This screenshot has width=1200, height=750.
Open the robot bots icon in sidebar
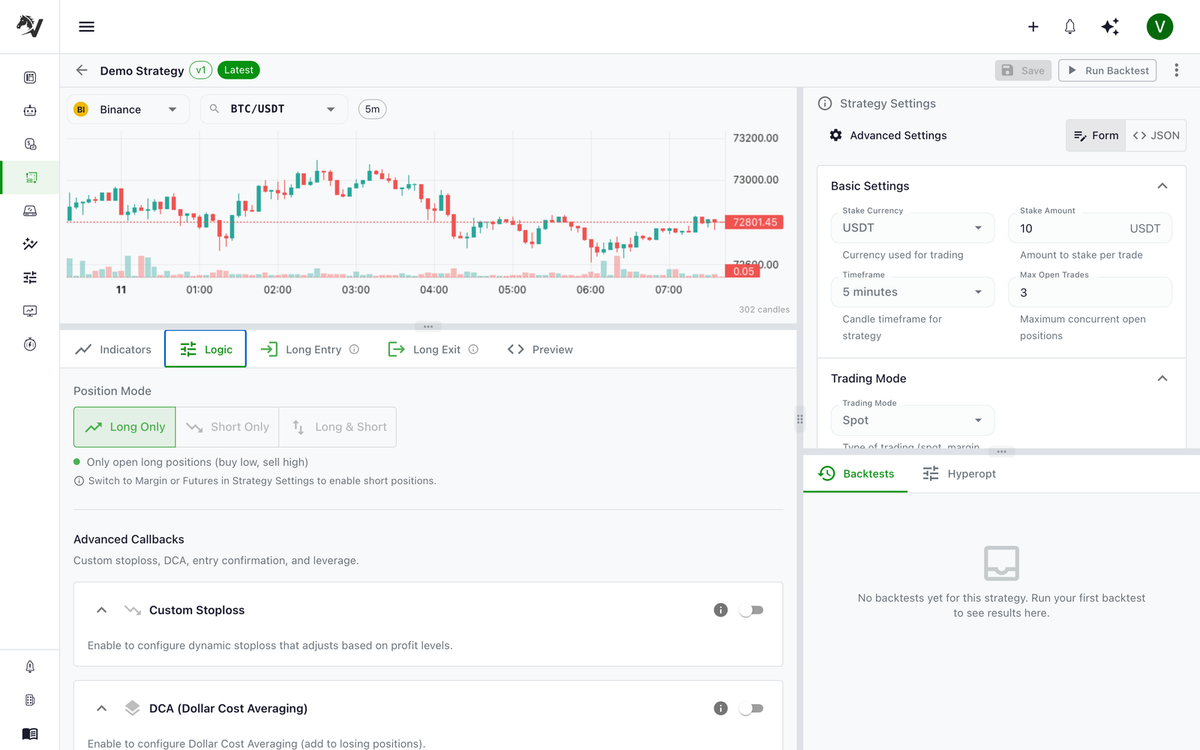30,110
